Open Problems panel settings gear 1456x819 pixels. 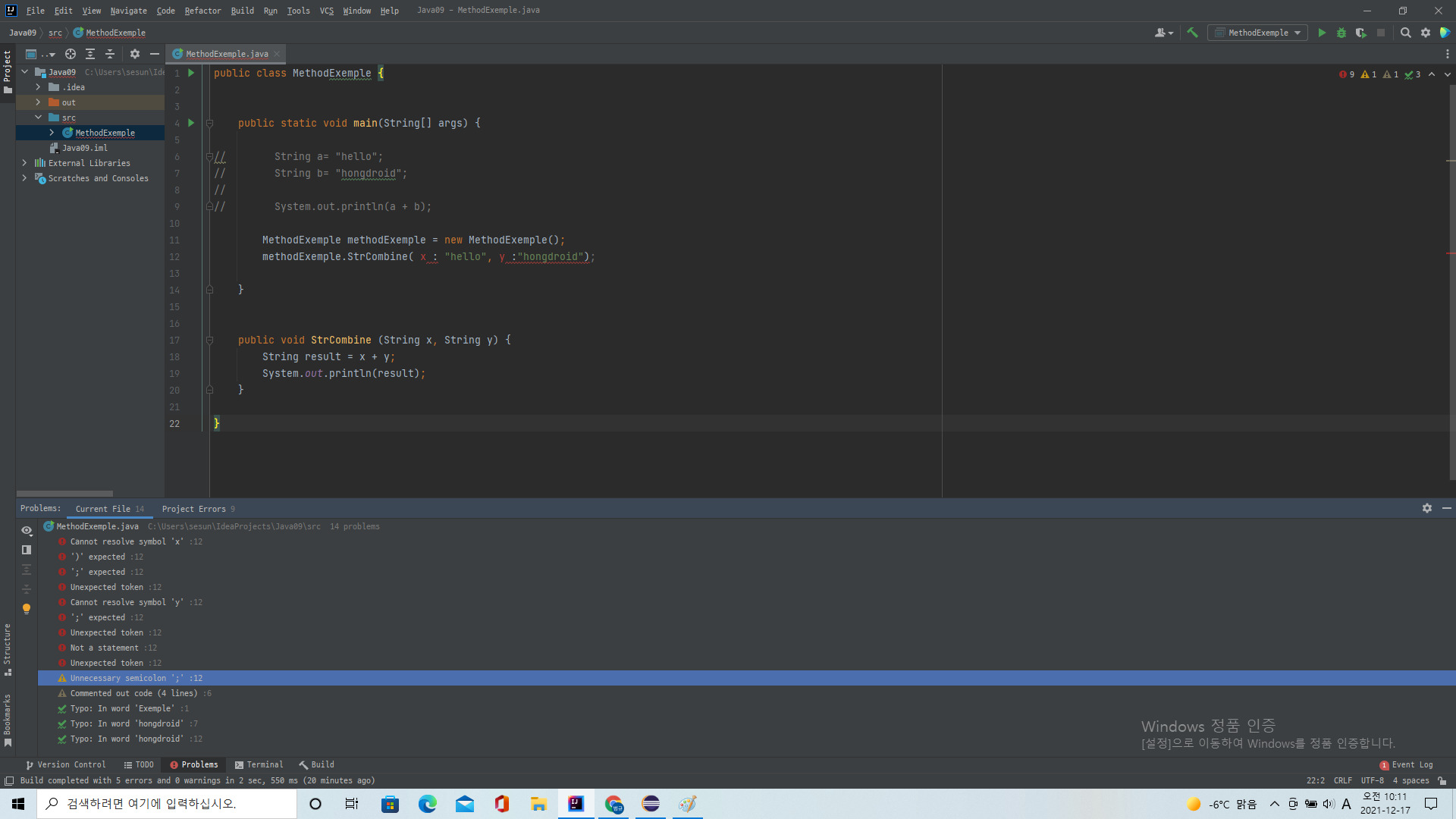[x=1427, y=508]
